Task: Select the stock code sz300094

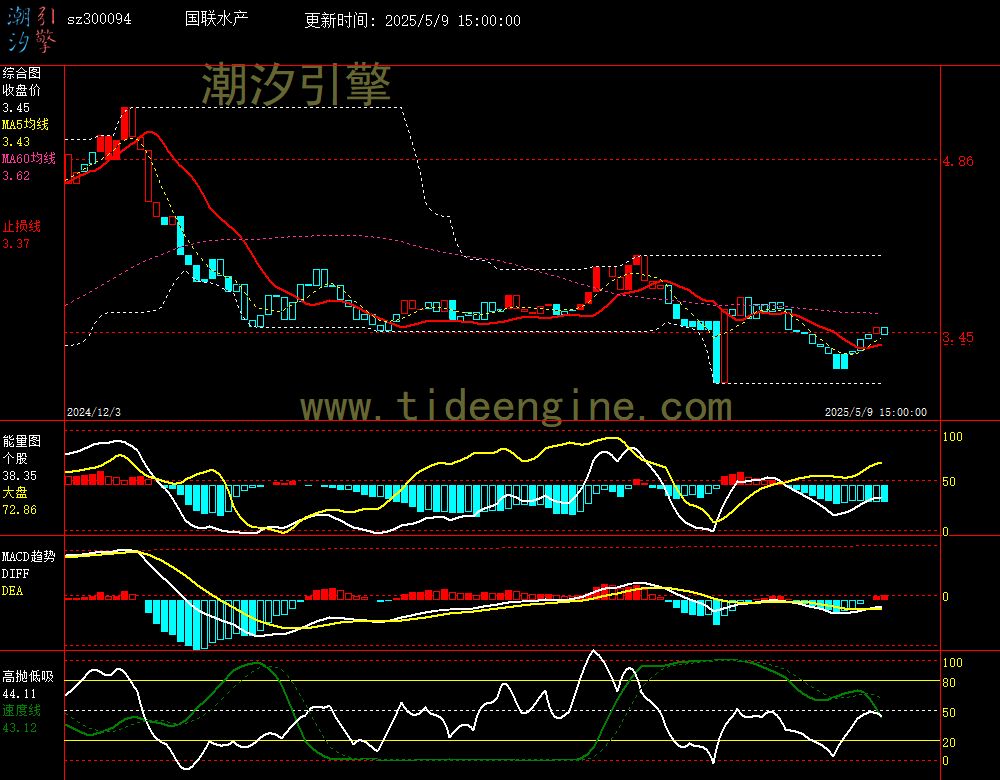Action: (x=99, y=20)
